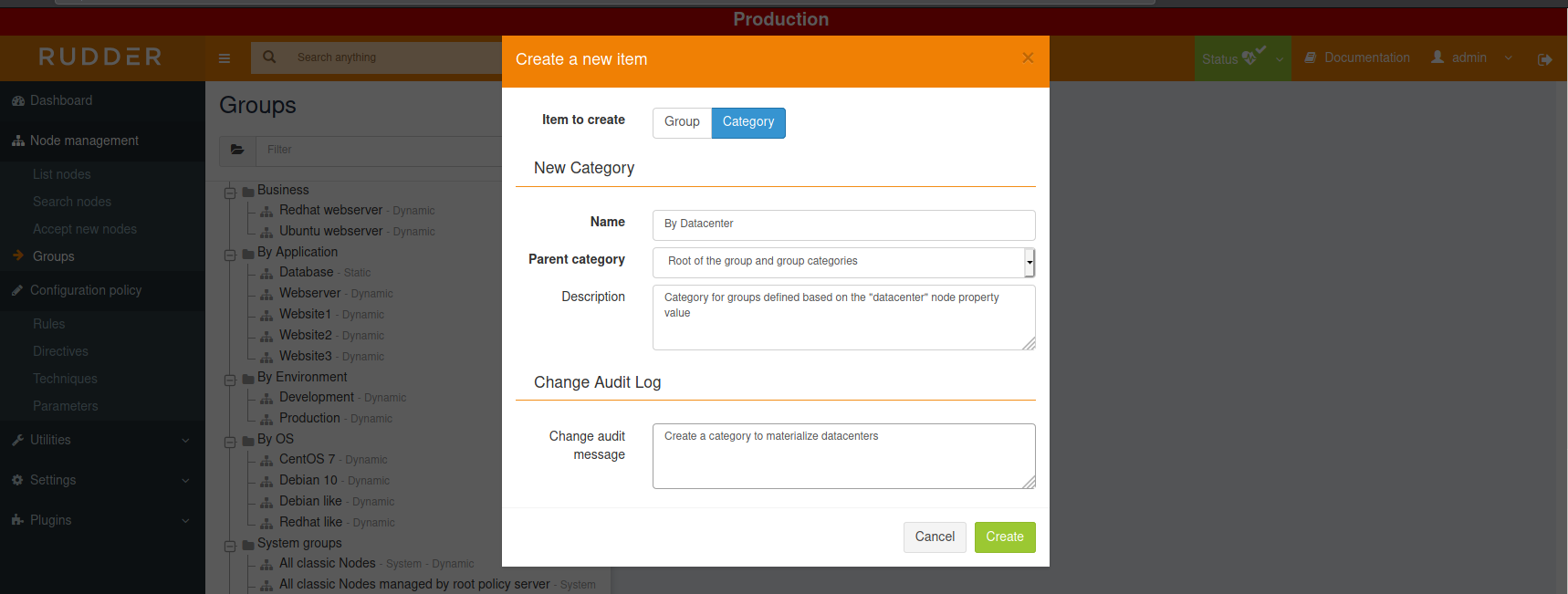Collapse the Business tree category

coord(230,193)
